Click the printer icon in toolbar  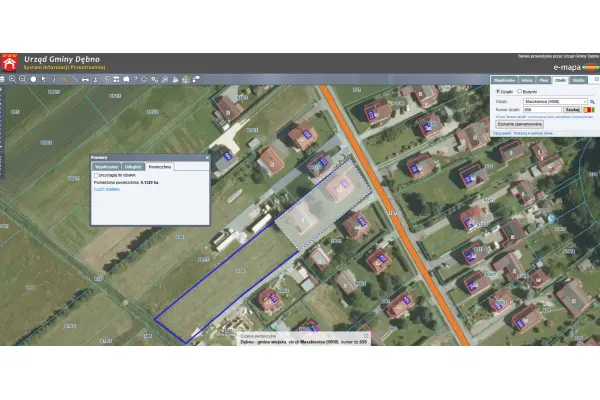85,79
